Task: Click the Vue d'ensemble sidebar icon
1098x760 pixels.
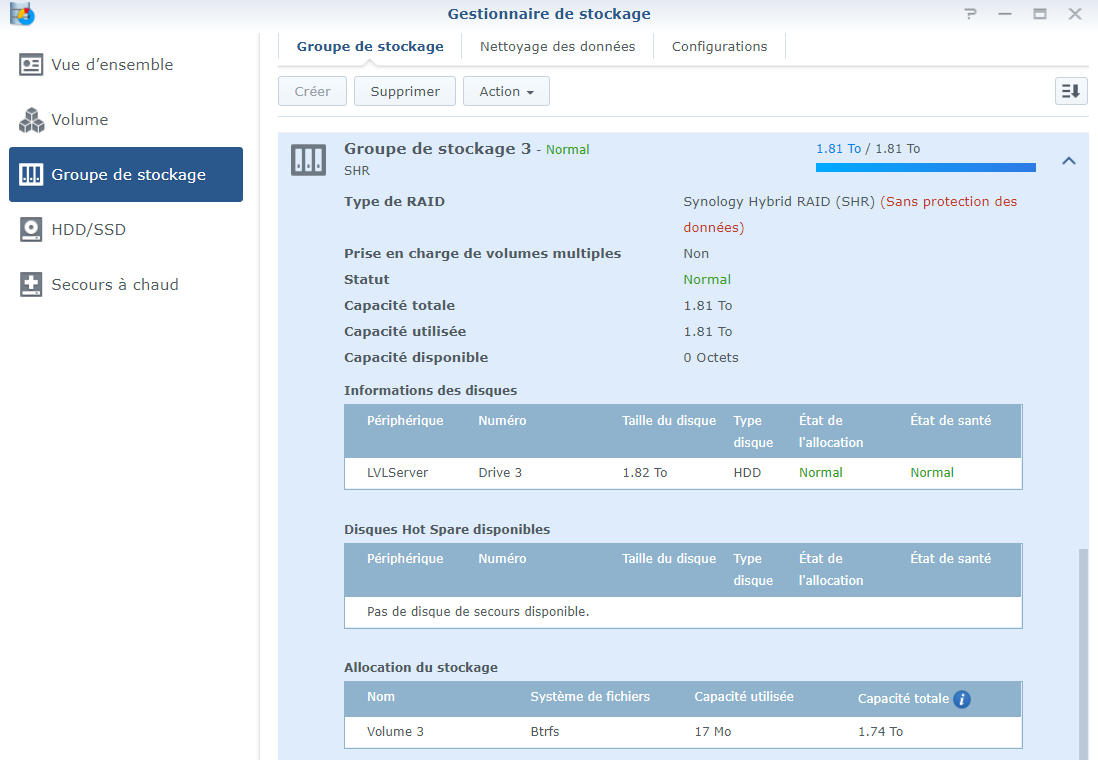Action: (x=31, y=65)
